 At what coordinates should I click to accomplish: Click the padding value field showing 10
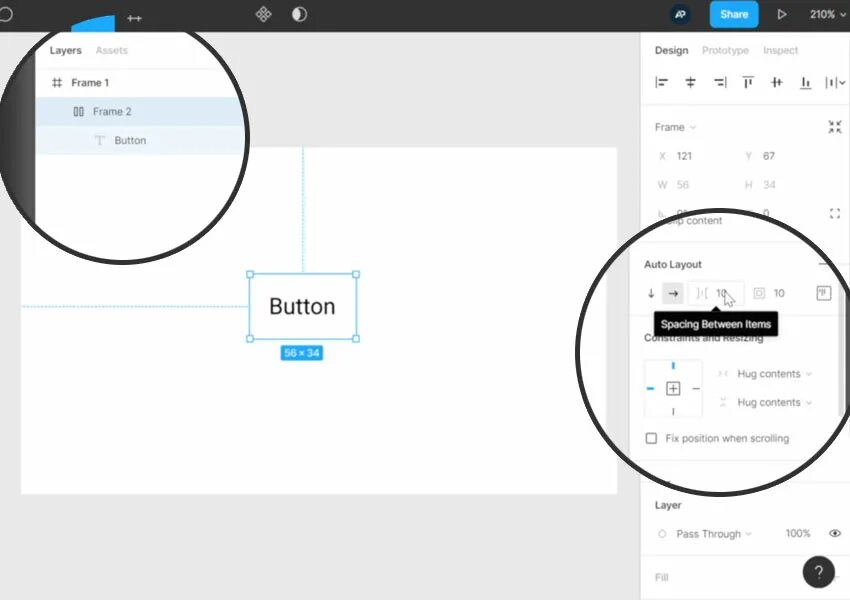(x=779, y=293)
